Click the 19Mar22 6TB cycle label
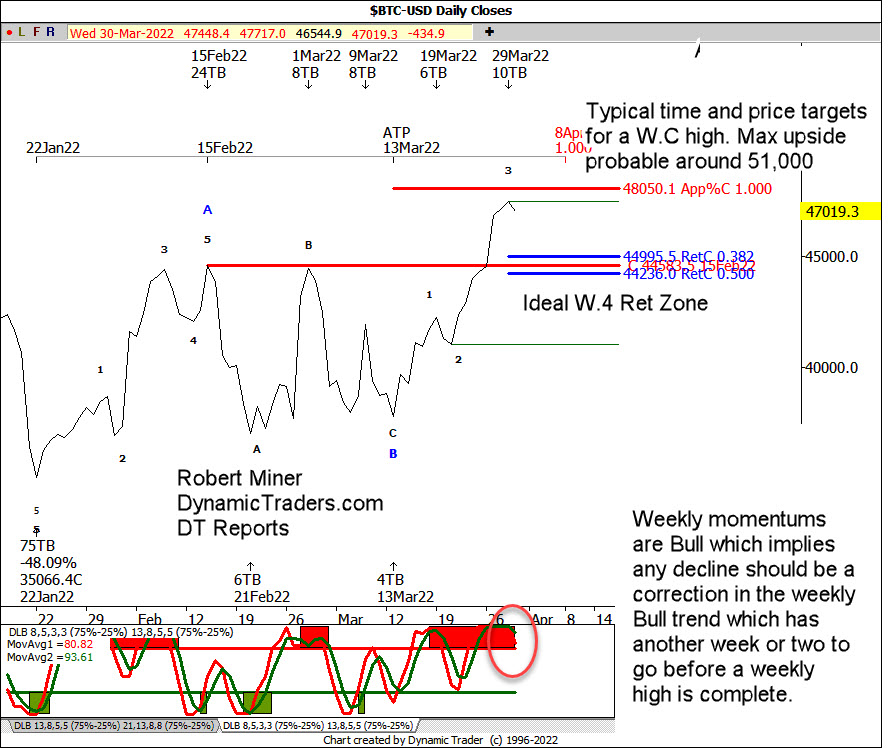This screenshot has width=890, height=748. (x=448, y=64)
